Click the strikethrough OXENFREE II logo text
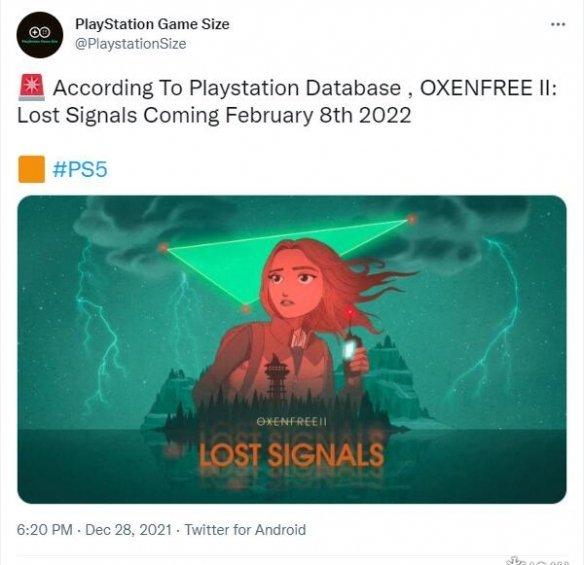The image size is (584, 565). [291, 422]
